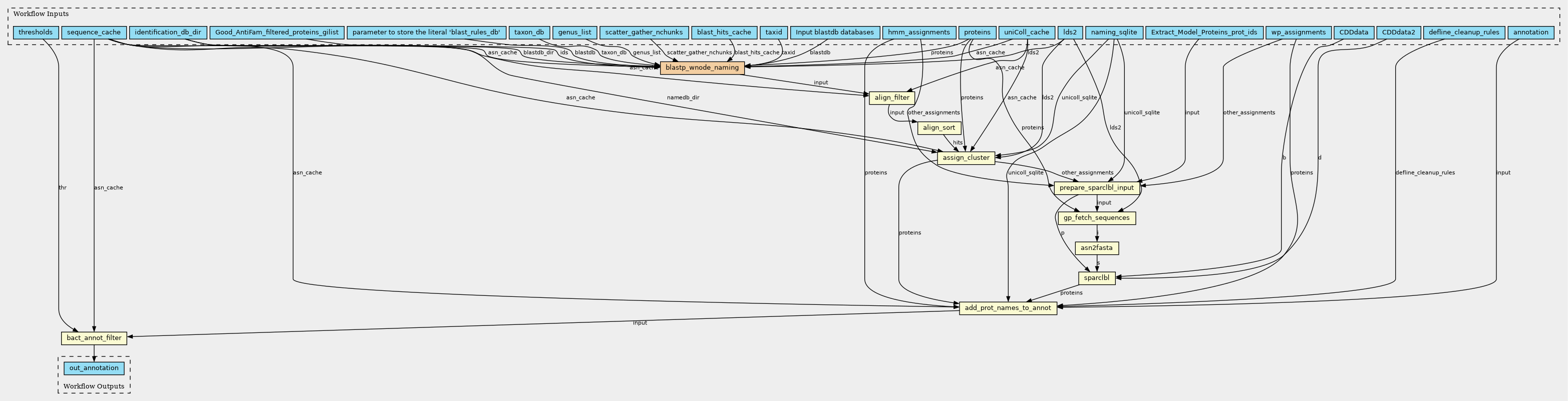Viewport: 1568px width, 401px height.
Task: Select the thresholds input node
Action: (x=35, y=32)
